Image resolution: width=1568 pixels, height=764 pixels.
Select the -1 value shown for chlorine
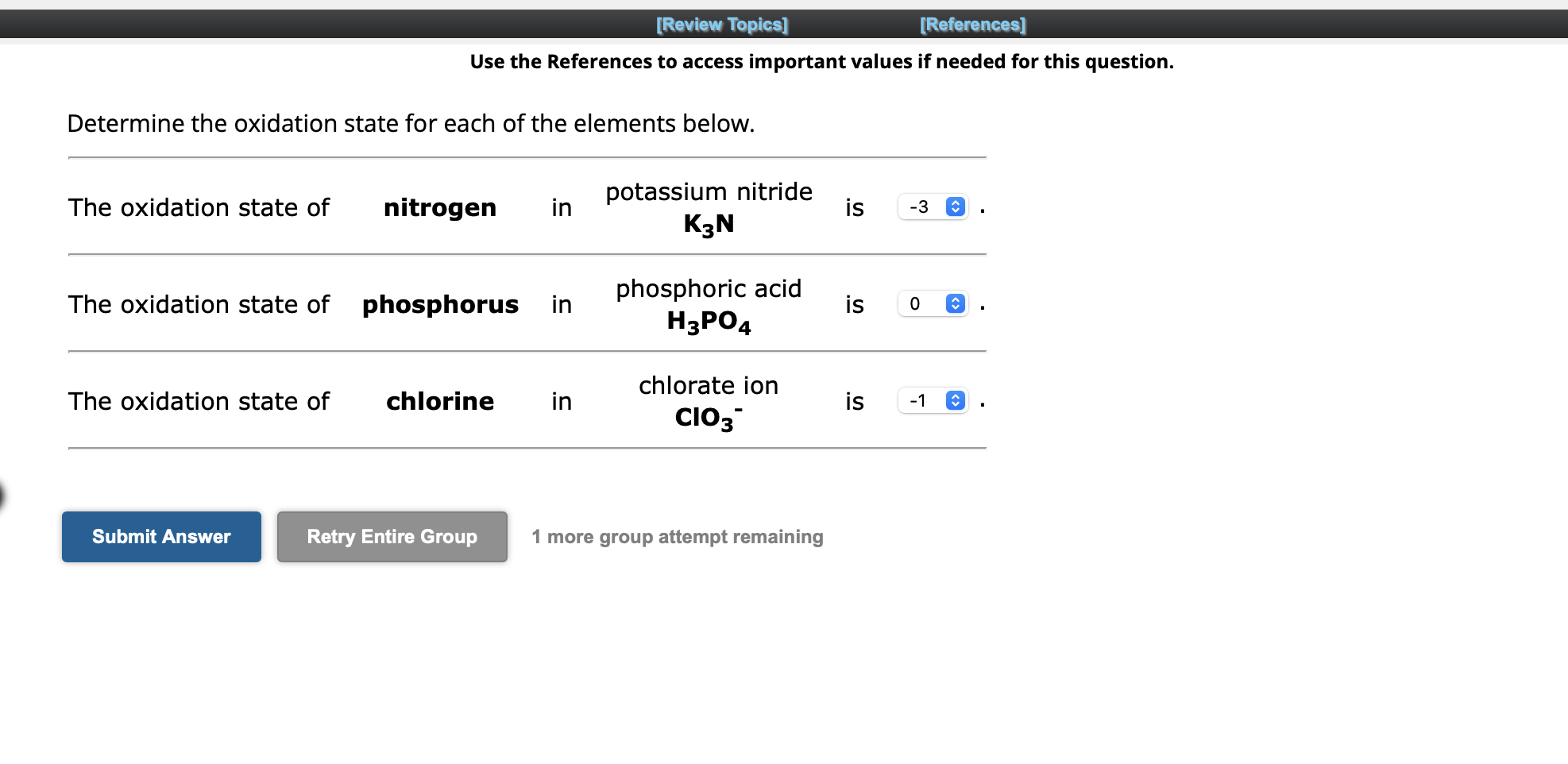pyautogui.click(x=917, y=400)
